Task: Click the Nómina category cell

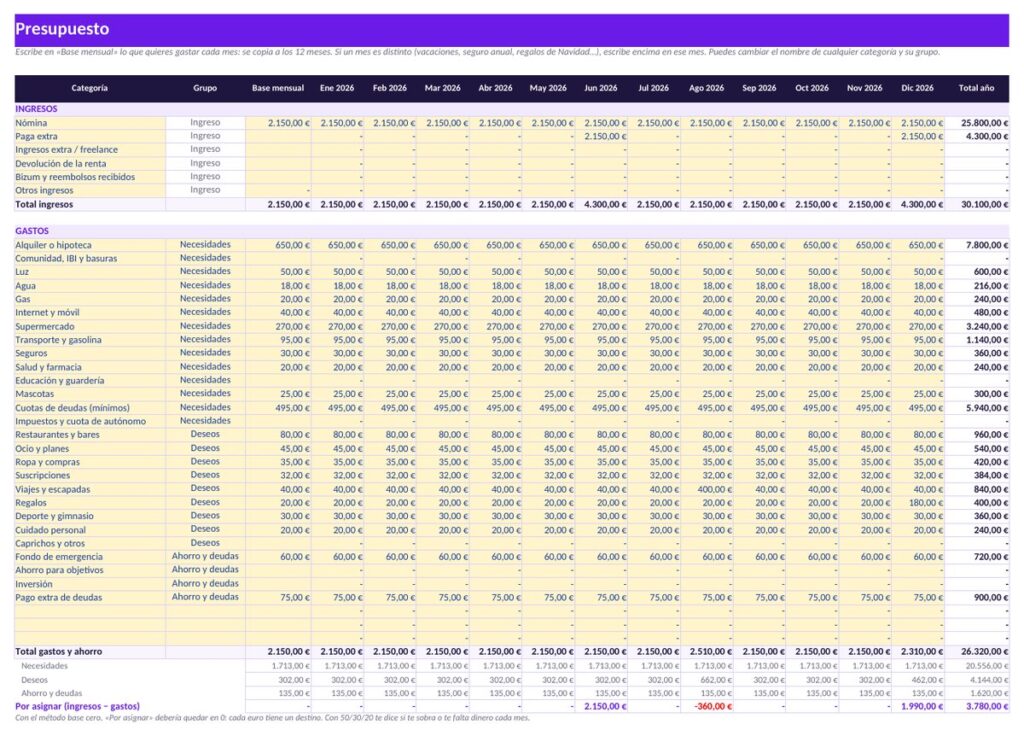Action: click(90, 123)
